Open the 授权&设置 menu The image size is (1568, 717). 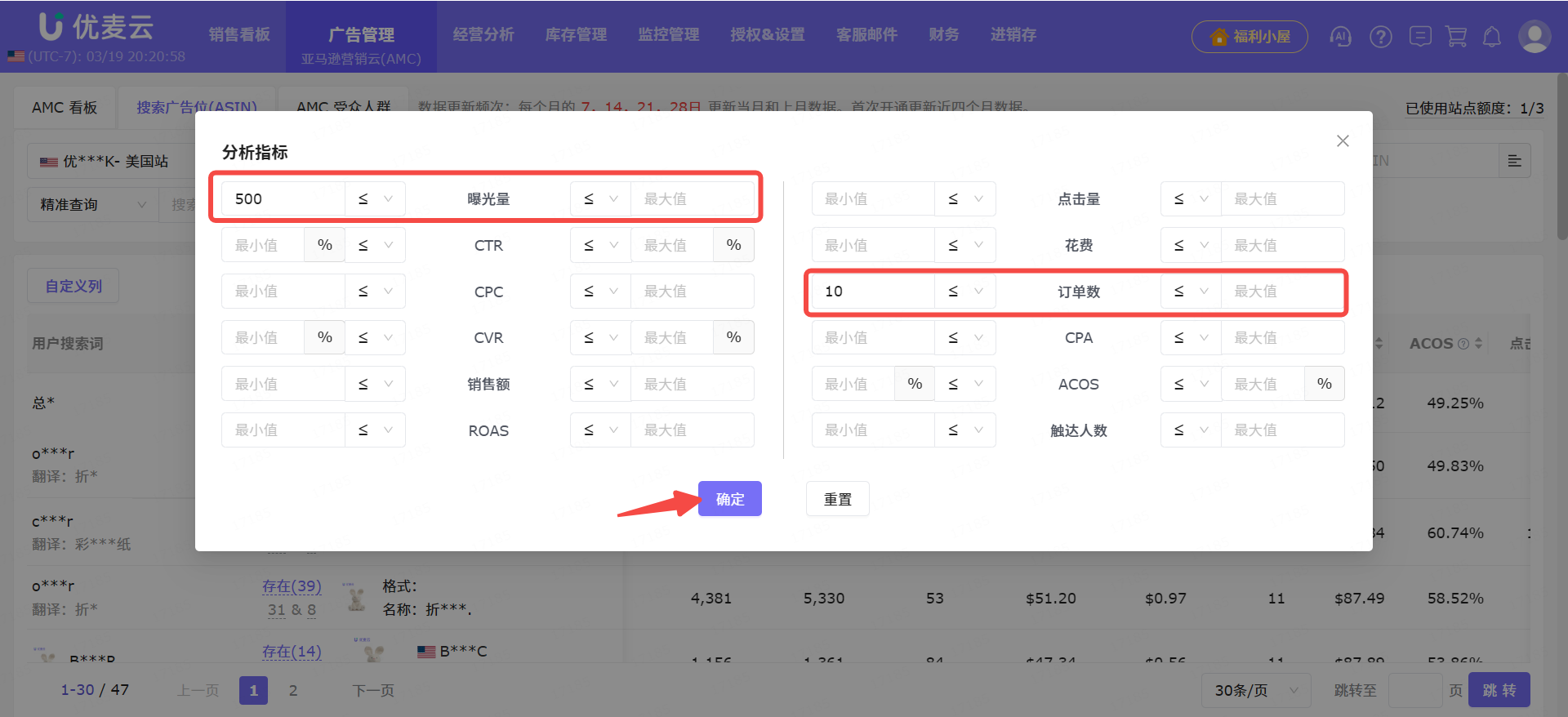[768, 34]
